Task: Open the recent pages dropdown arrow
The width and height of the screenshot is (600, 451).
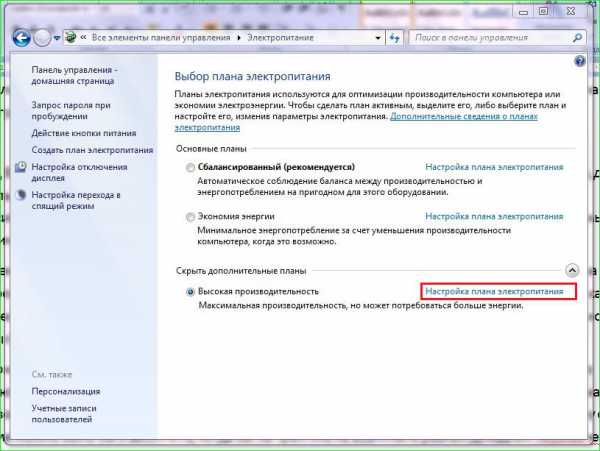Action: 57,38
